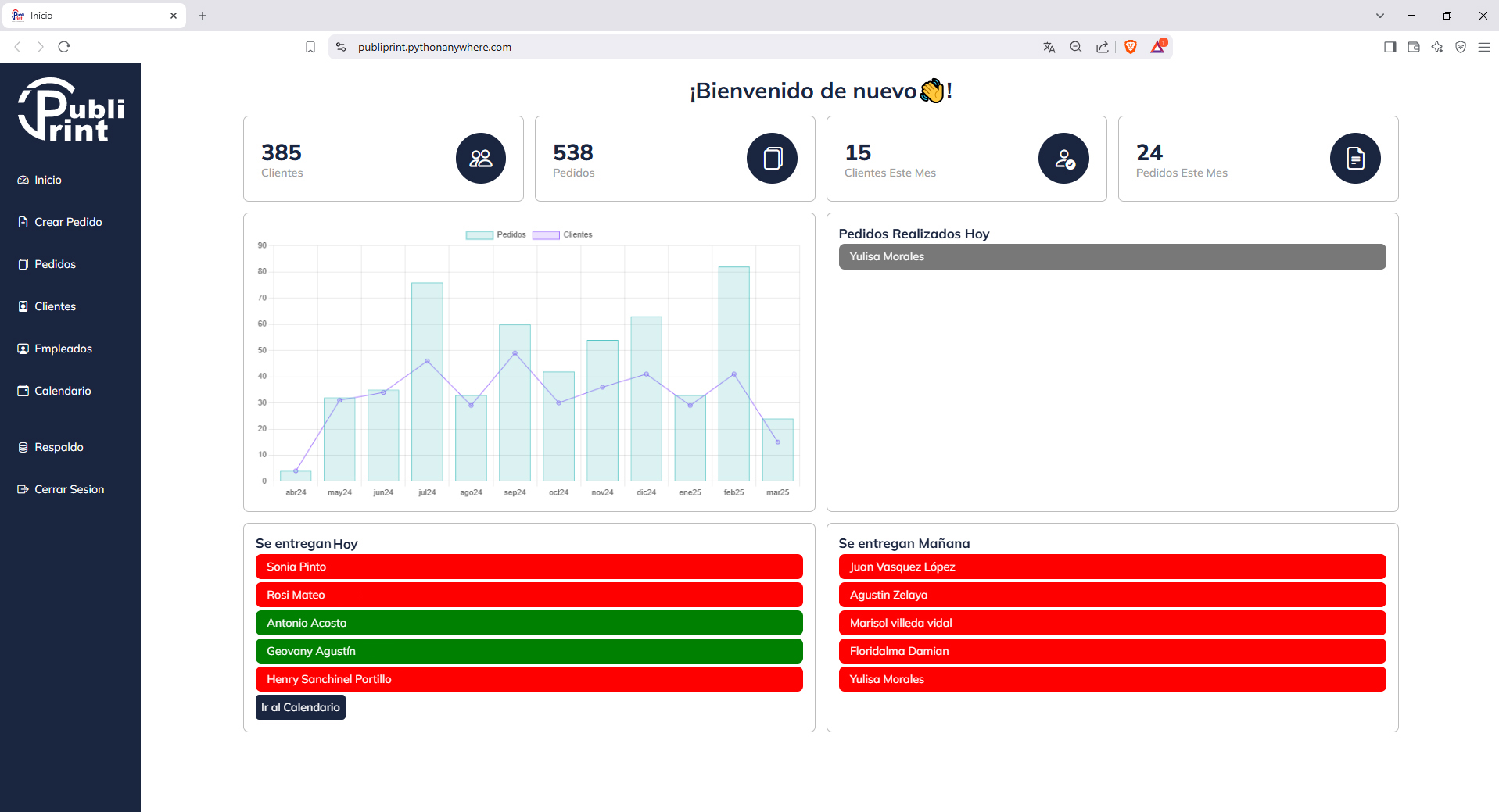Screen dimensions: 1499x812
Task: Open Crear Pedido in sidebar
Action: pyautogui.click(x=68, y=222)
